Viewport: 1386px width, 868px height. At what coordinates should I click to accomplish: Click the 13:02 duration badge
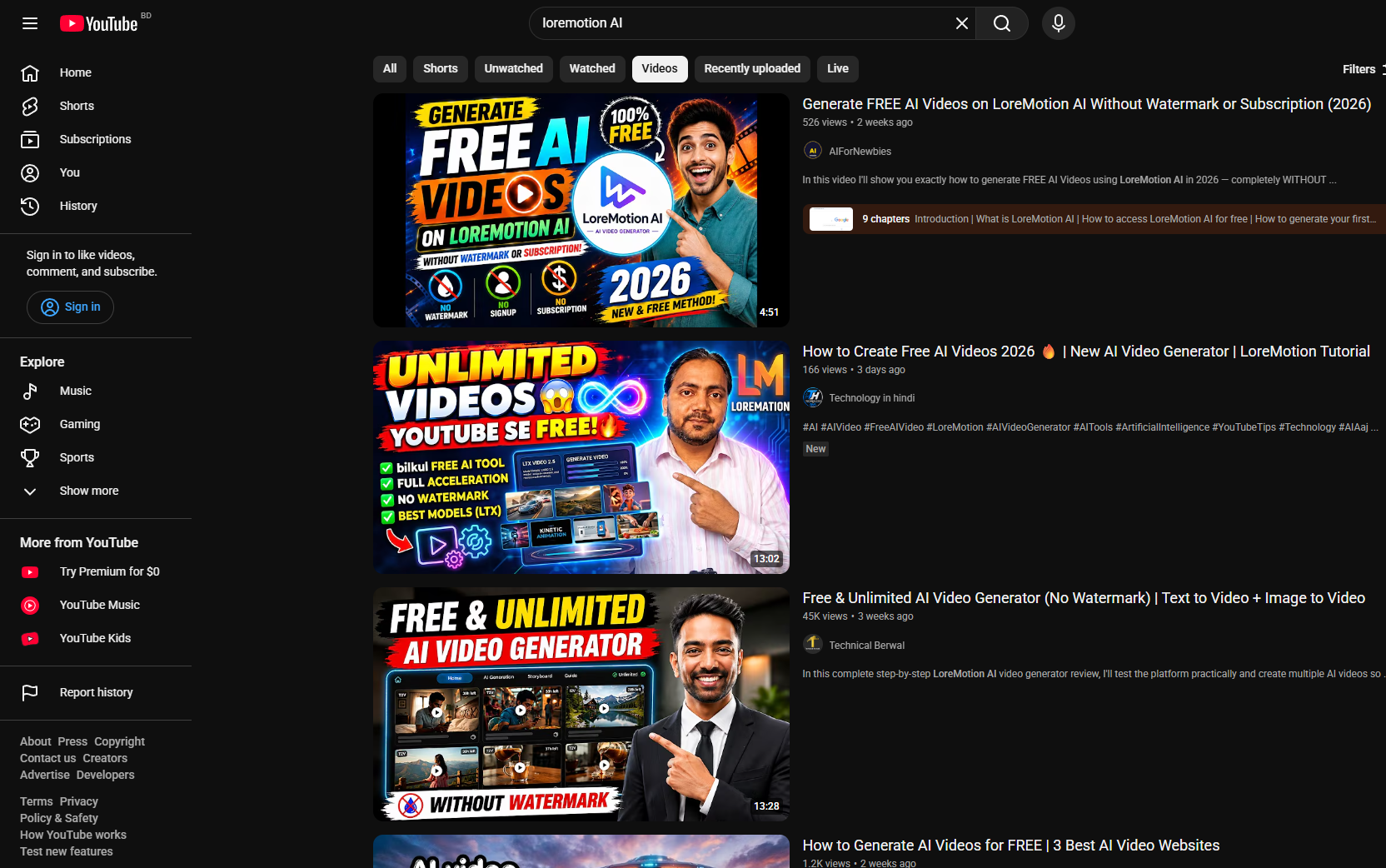(x=766, y=559)
